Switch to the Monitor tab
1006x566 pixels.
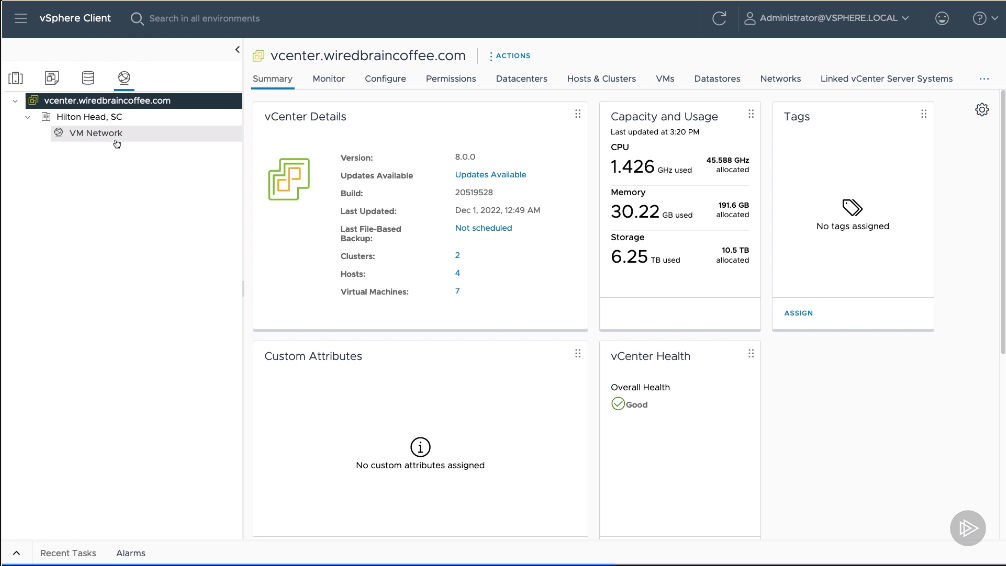click(328, 79)
